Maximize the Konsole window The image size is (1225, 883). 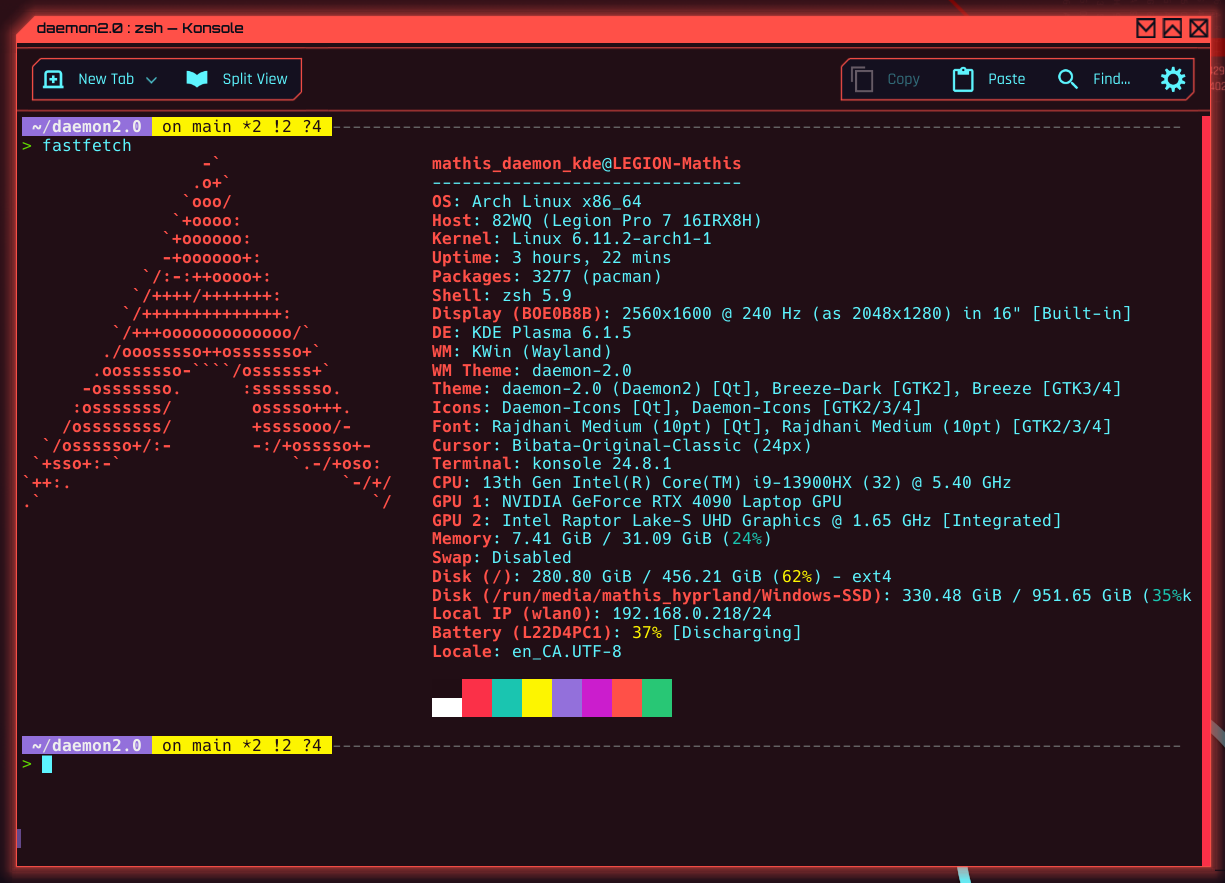1172,28
